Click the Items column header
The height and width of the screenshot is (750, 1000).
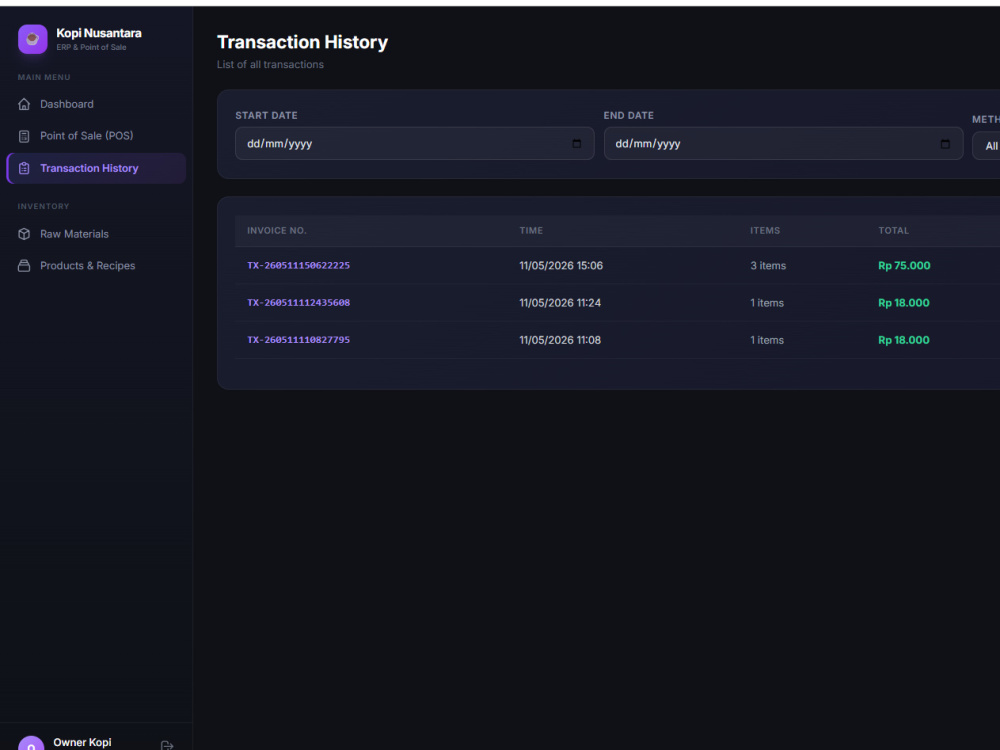coord(765,231)
